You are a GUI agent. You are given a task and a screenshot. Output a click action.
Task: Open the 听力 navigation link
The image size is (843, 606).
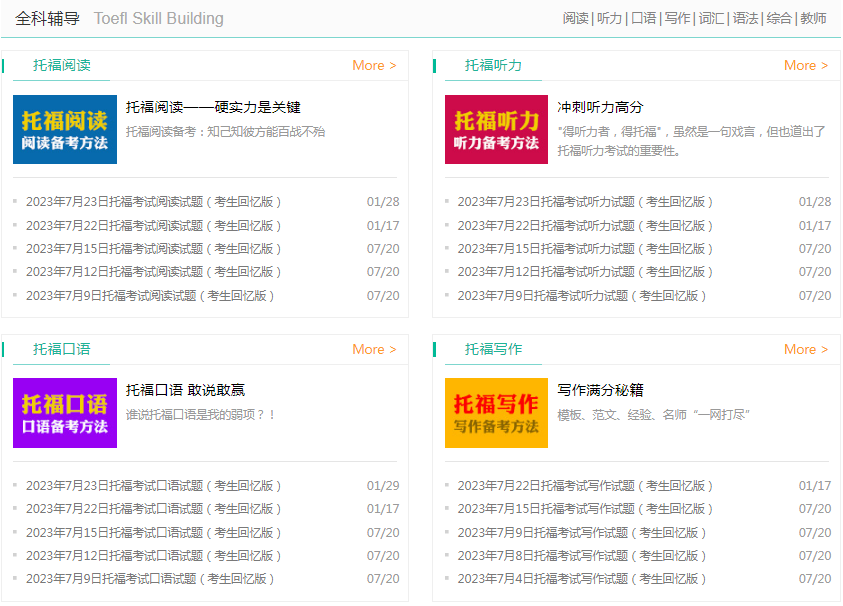pyautogui.click(x=609, y=18)
